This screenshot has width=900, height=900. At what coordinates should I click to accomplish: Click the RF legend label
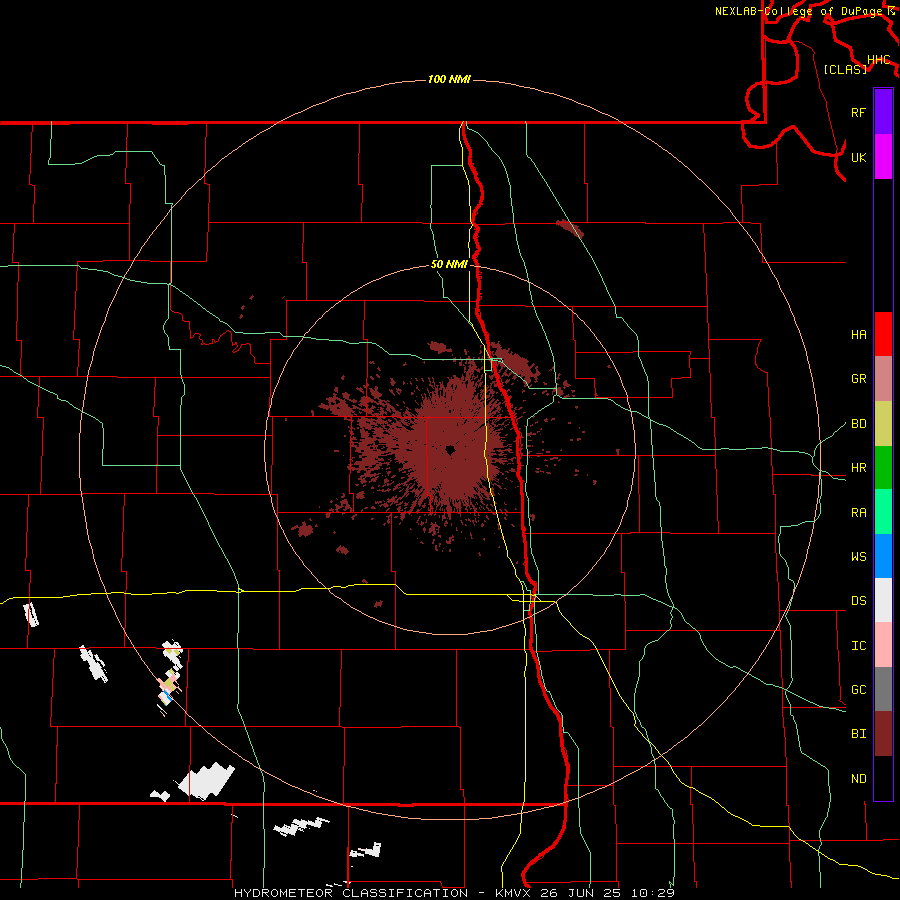point(858,112)
